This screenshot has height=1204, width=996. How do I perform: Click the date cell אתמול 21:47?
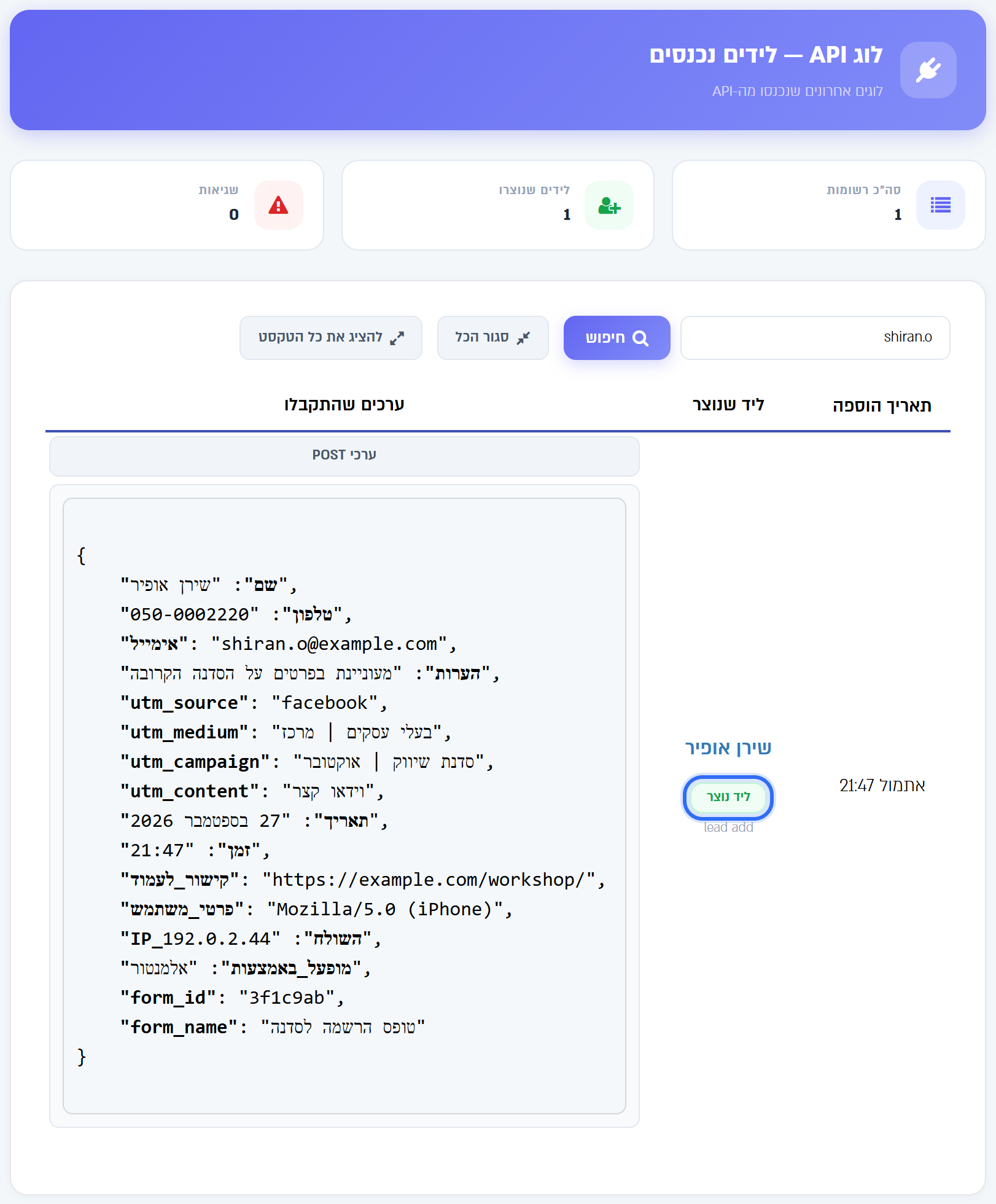point(882,786)
